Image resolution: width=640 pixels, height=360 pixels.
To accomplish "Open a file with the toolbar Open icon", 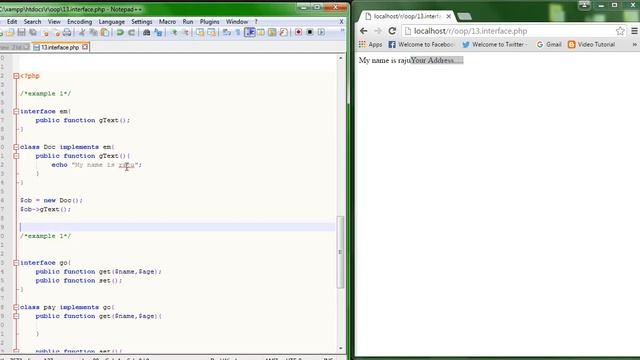I will click(10, 32).
